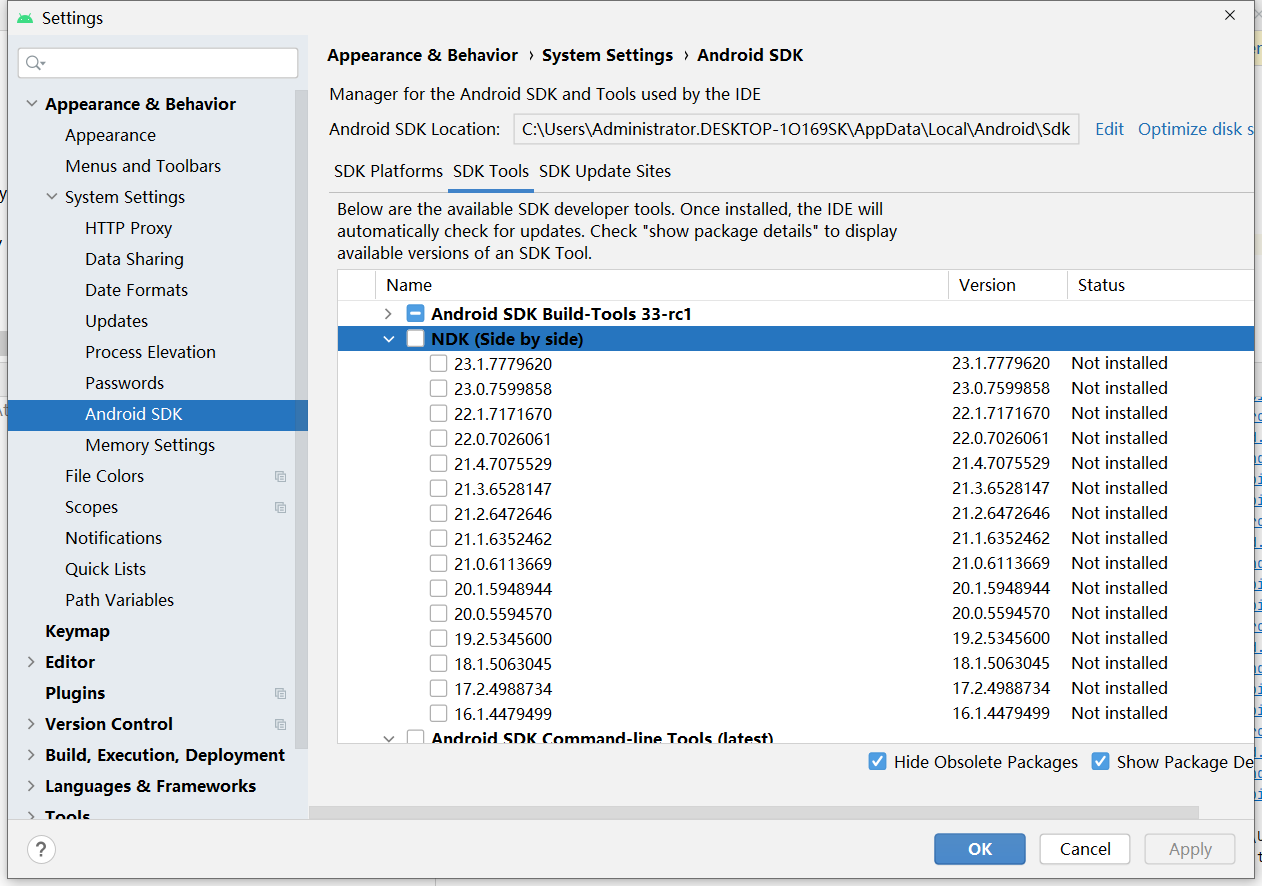
Task: Click the Android SDK Location path field
Action: 796,129
